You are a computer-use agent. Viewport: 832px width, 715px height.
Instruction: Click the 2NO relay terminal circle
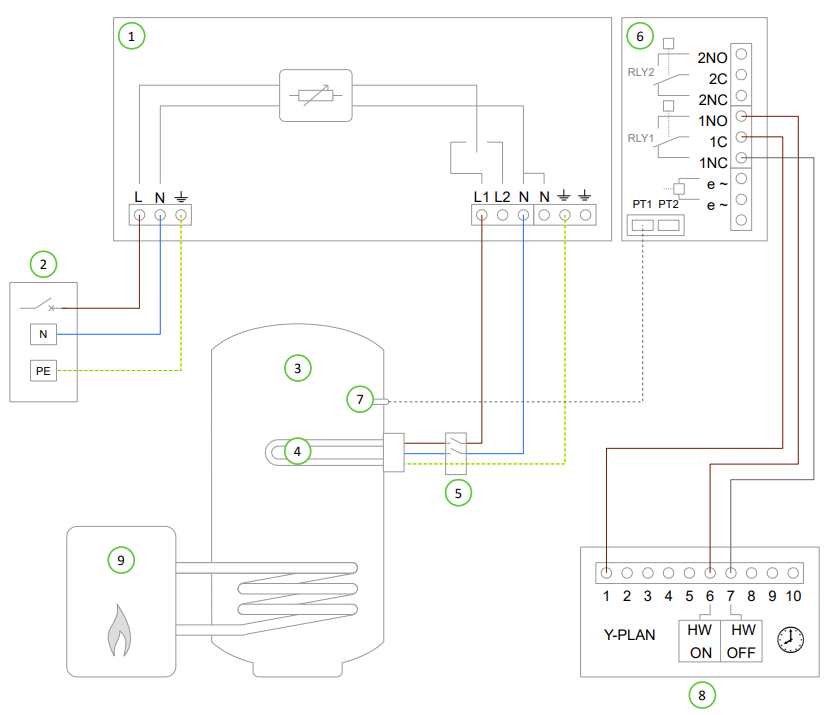(741, 54)
